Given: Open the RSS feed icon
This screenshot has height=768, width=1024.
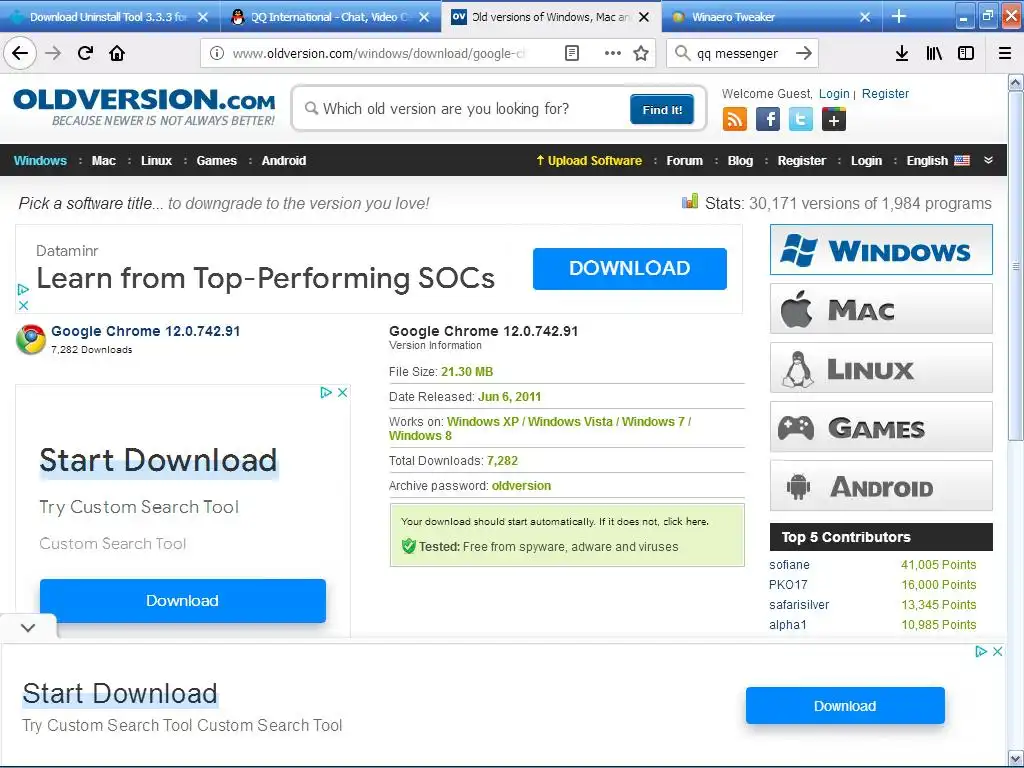Looking at the screenshot, I should point(735,120).
